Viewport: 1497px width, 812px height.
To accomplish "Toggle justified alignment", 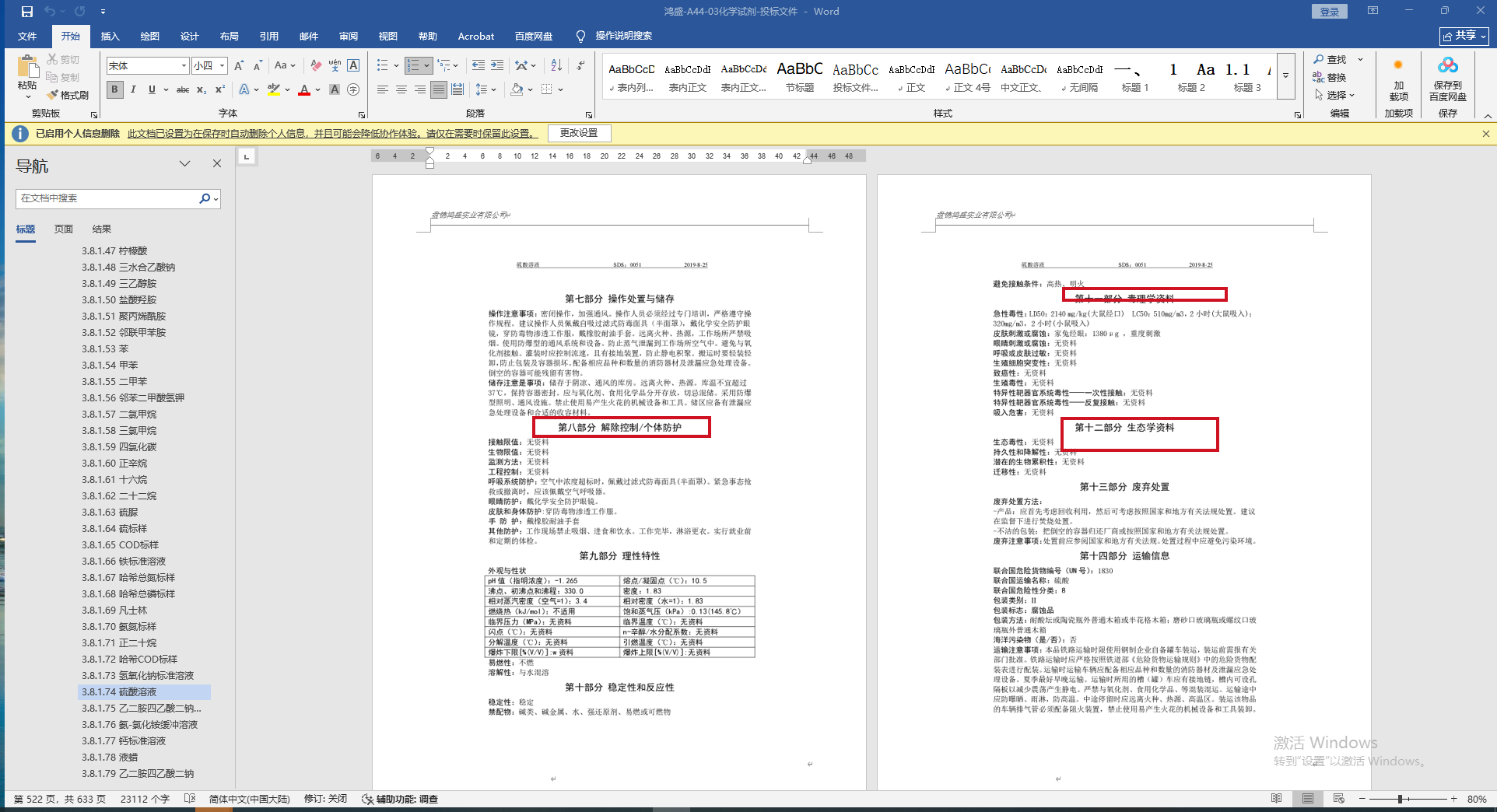I will [x=439, y=89].
